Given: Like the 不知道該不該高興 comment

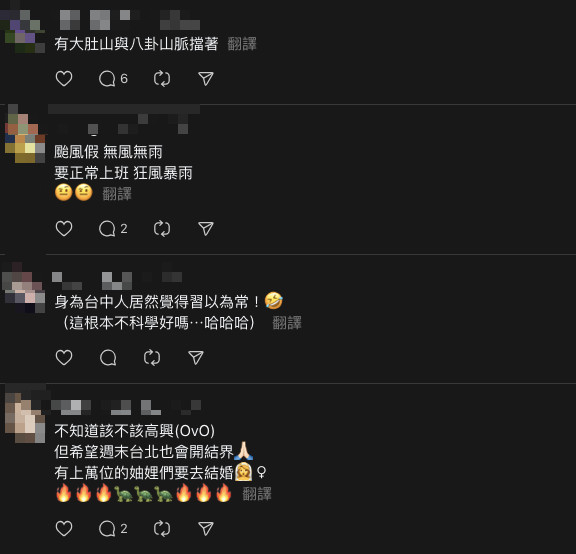Looking at the screenshot, I should click(64, 529).
